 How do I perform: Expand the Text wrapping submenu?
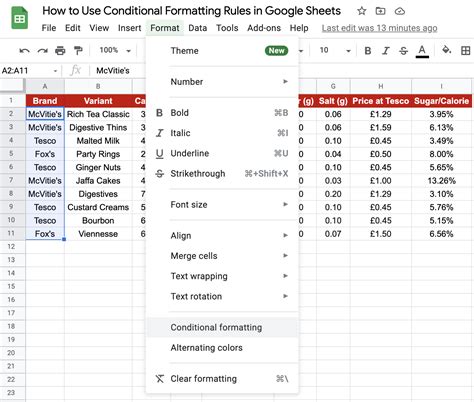pyautogui.click(x=222, y=276)
